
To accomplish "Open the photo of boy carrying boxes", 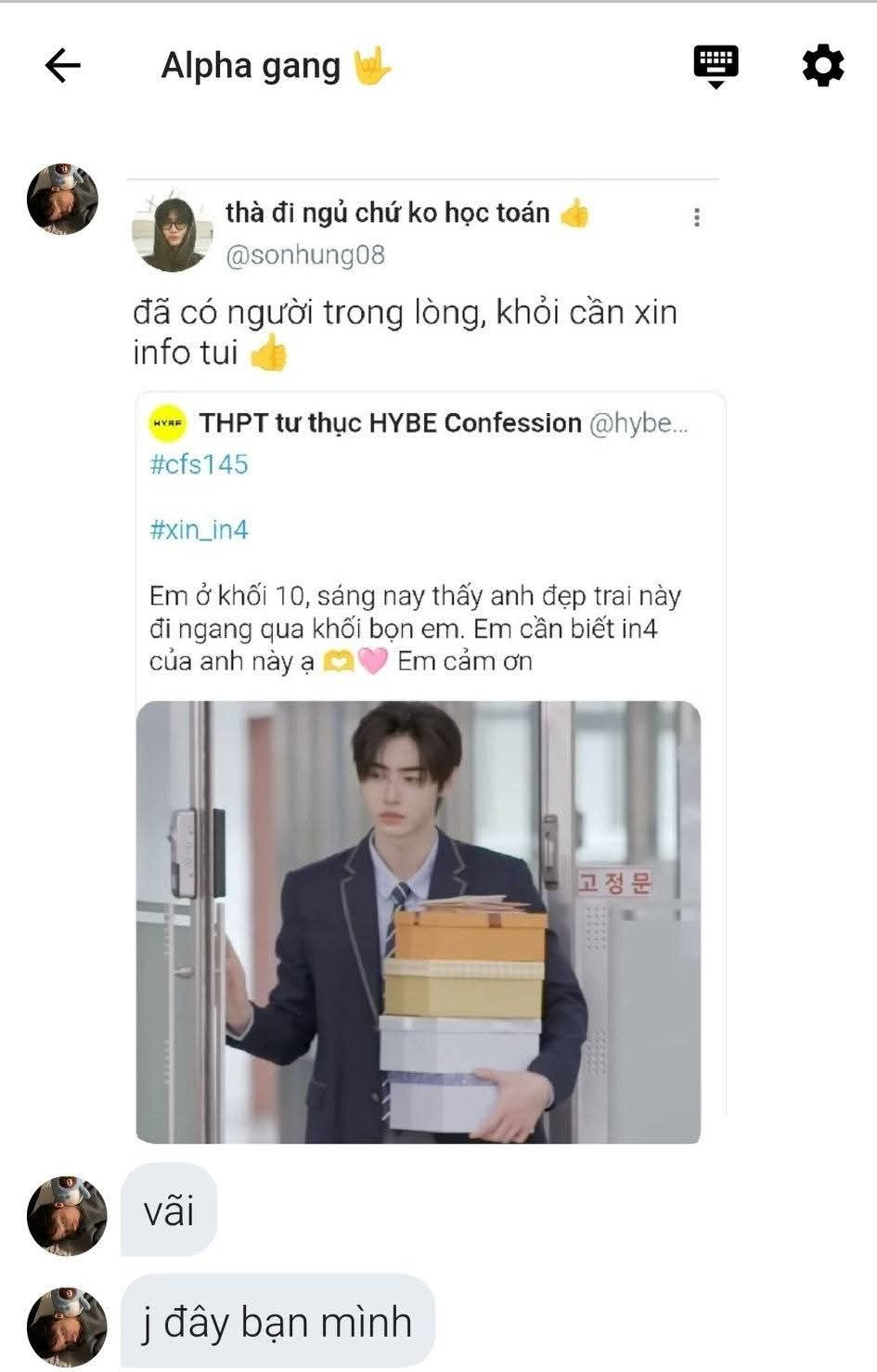I will click(x=419, y=922).
